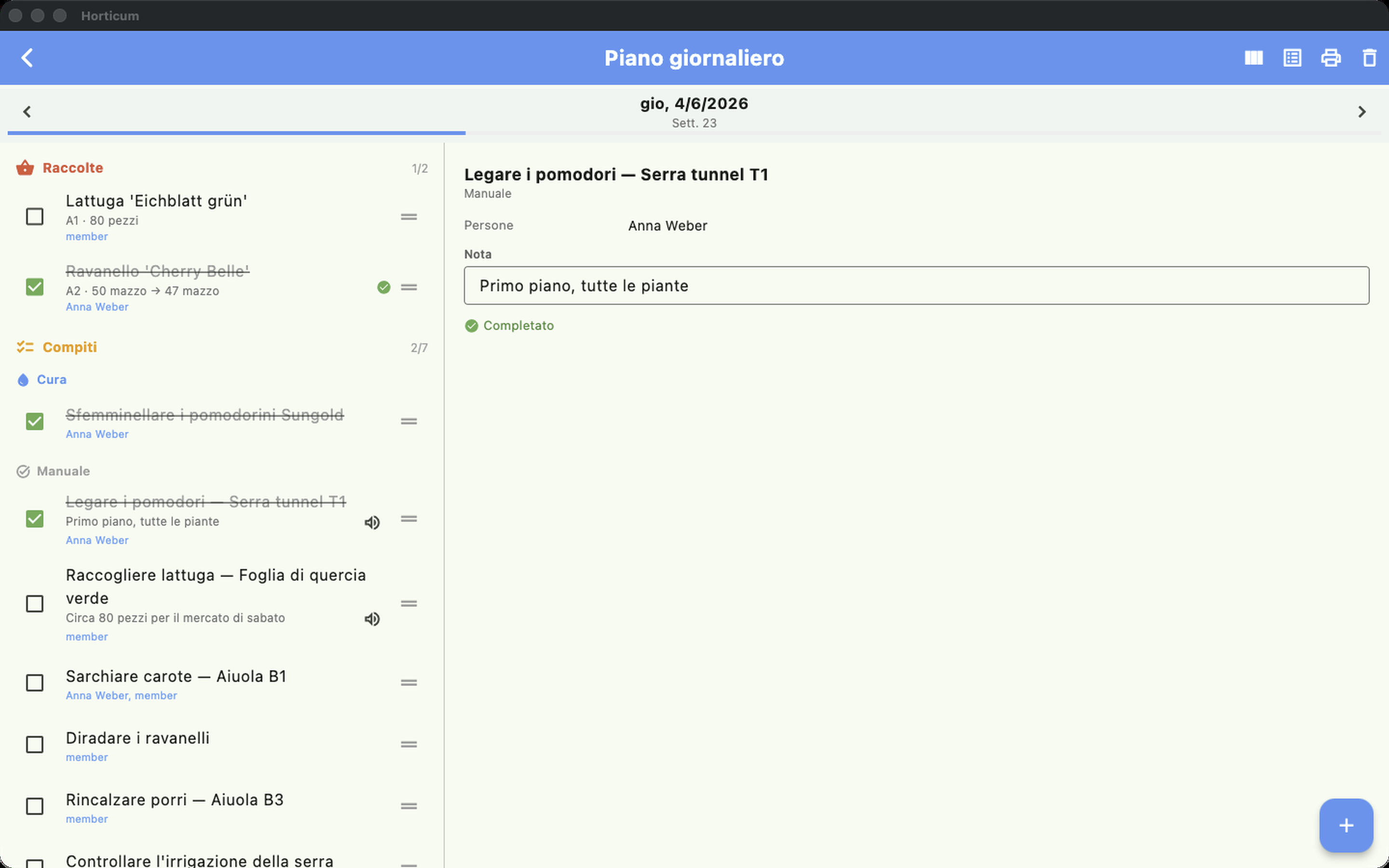Image resolution: width=1389 pixels, height=868 pixels.
Task: Check Diradare i ravanelli task
Action: pyautogui.click(x=34, y=745)
